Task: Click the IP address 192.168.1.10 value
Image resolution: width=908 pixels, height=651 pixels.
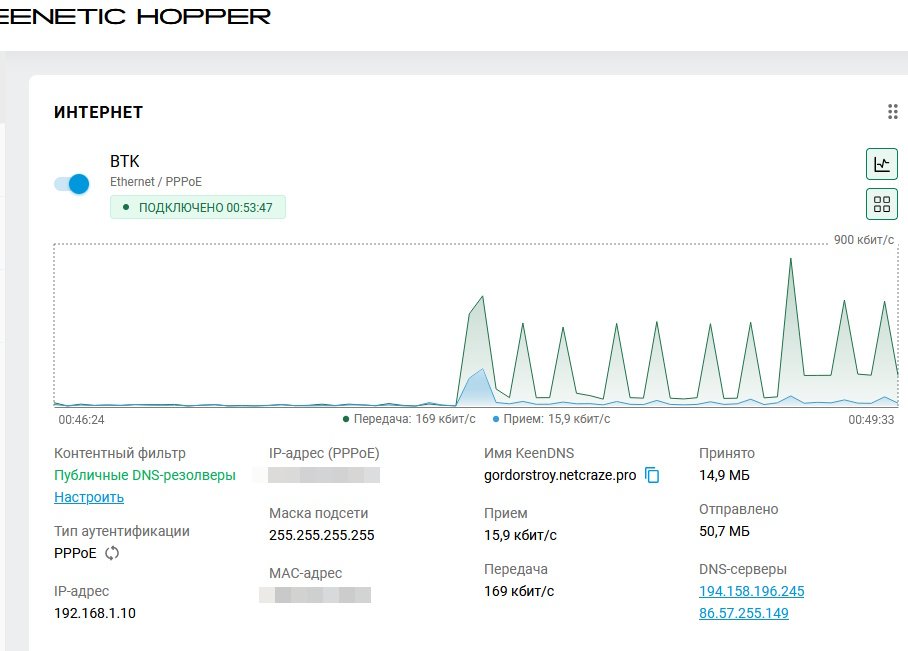Action: 95,613
